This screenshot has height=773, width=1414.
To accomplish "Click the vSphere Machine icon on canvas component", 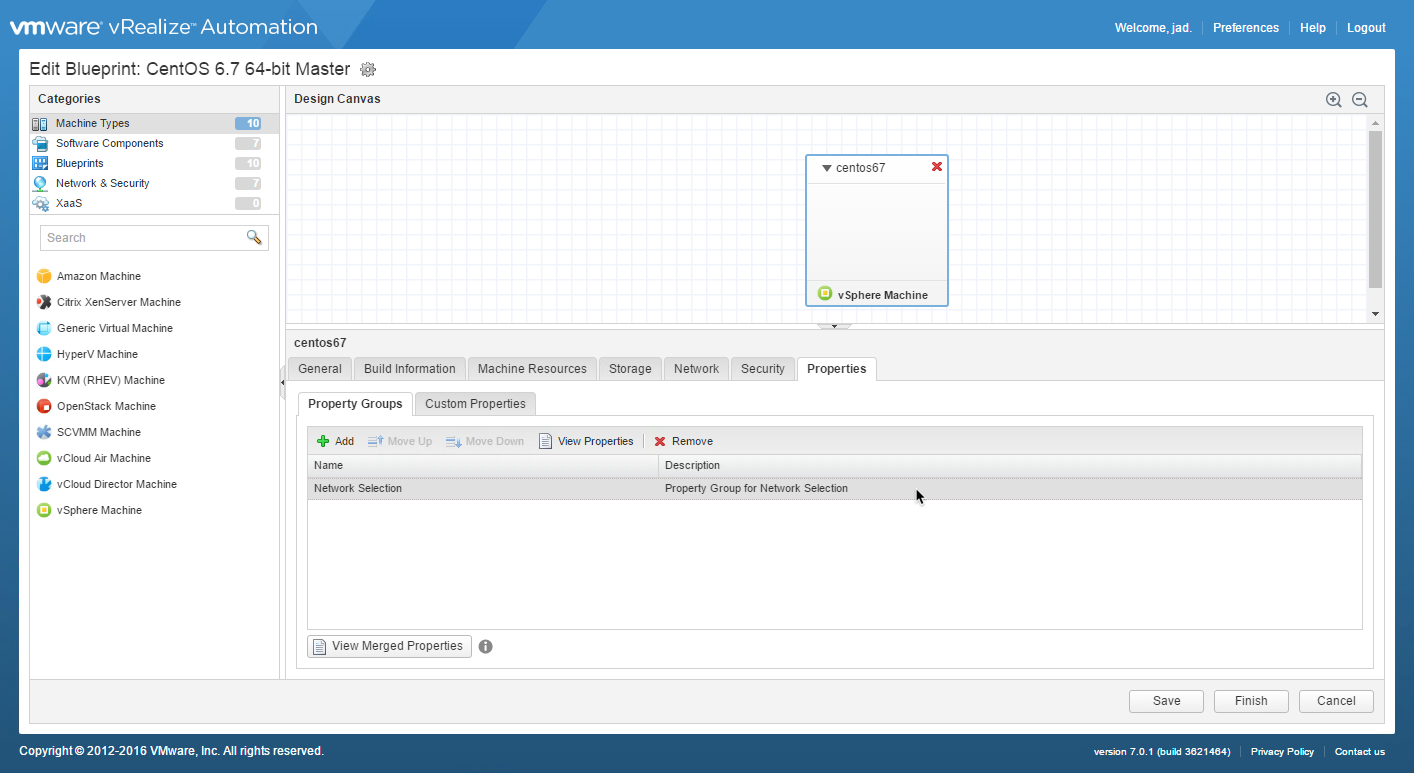I will coord(825,294).
